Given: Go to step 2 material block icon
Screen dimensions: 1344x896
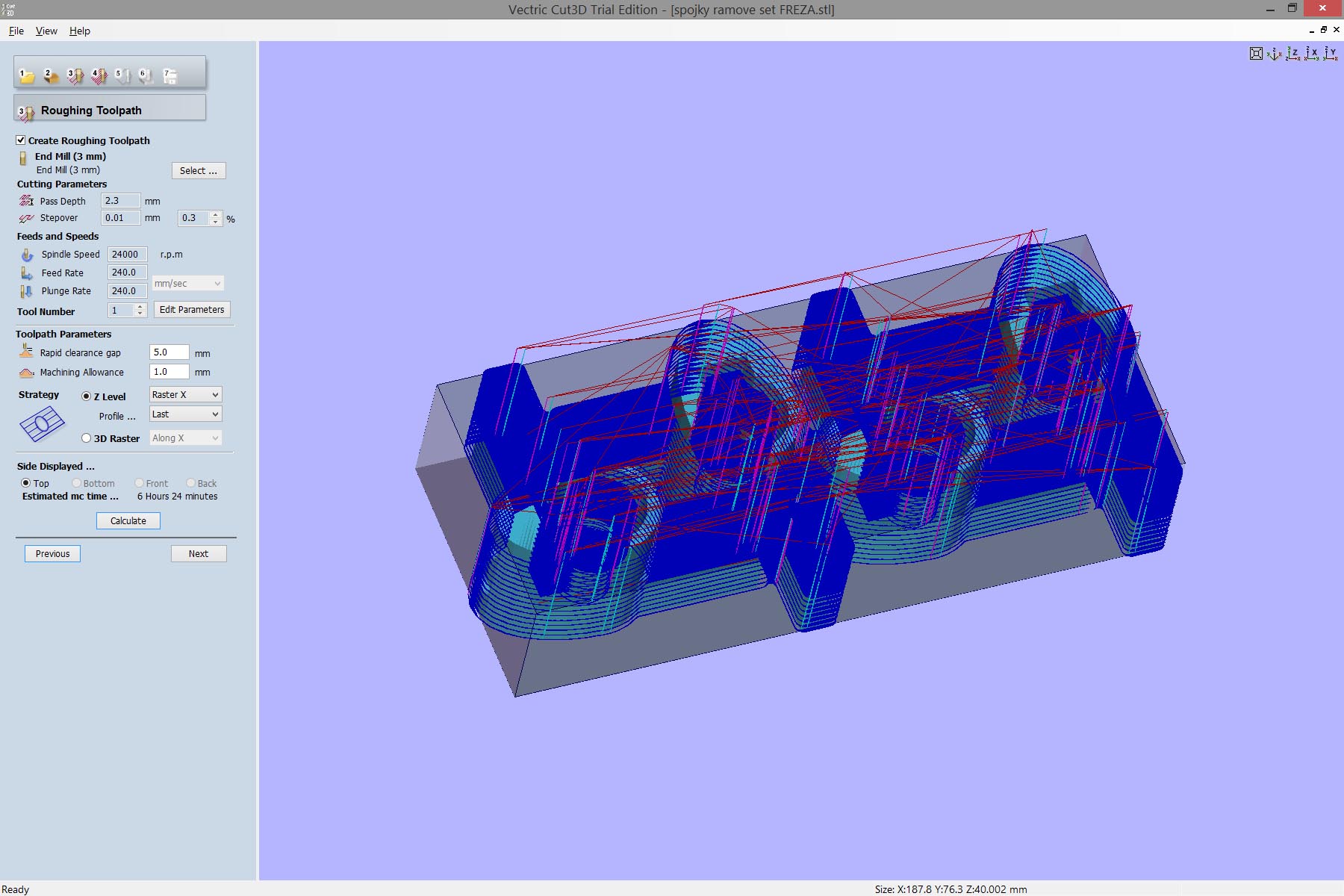Looking at the screenshot, I should pos(51,75).
